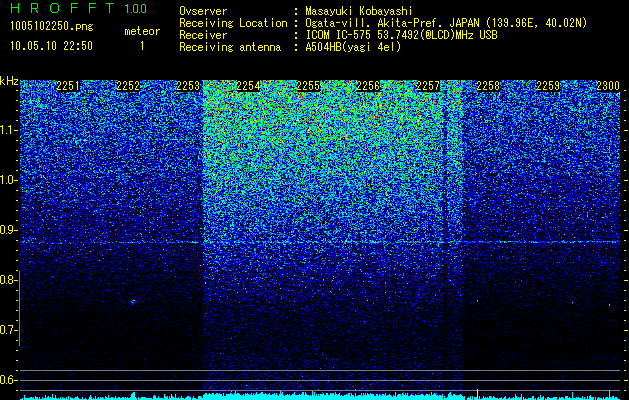Click the yellow spike marker on the bottom strip
The height and width of the screenshot is (400, 629).
tap(477, 393)
